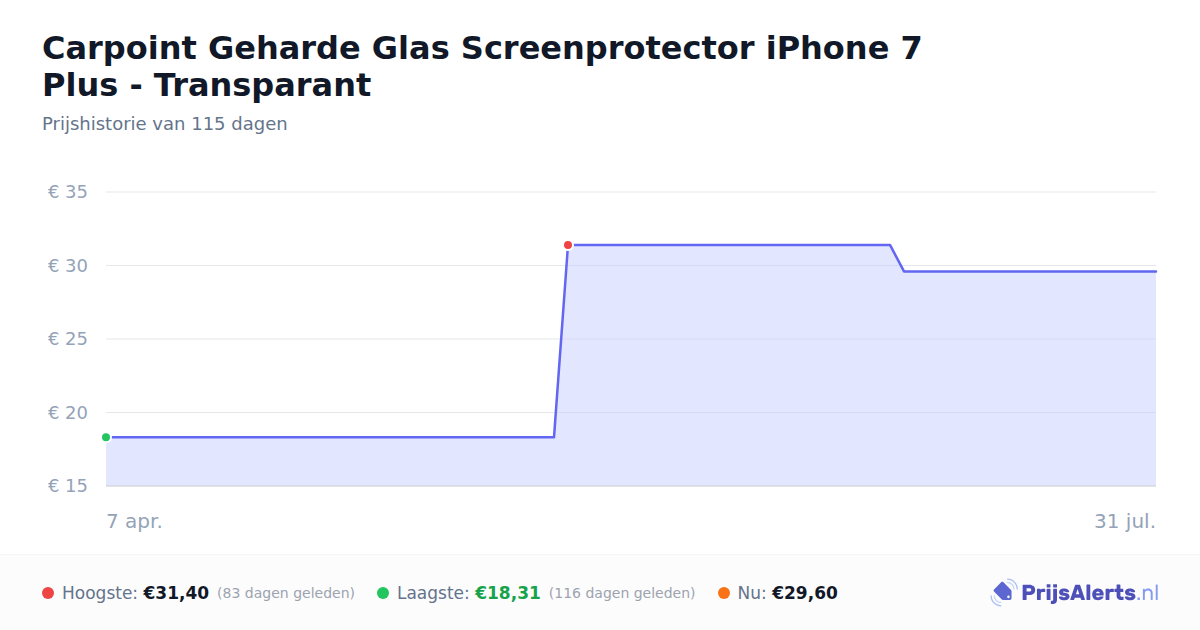The width and height of the screenshot is (1200, 630).
Task: Click the PrijsAlerts price tag logo icon
Action: pyautogui.click(x=1003, y=593)
